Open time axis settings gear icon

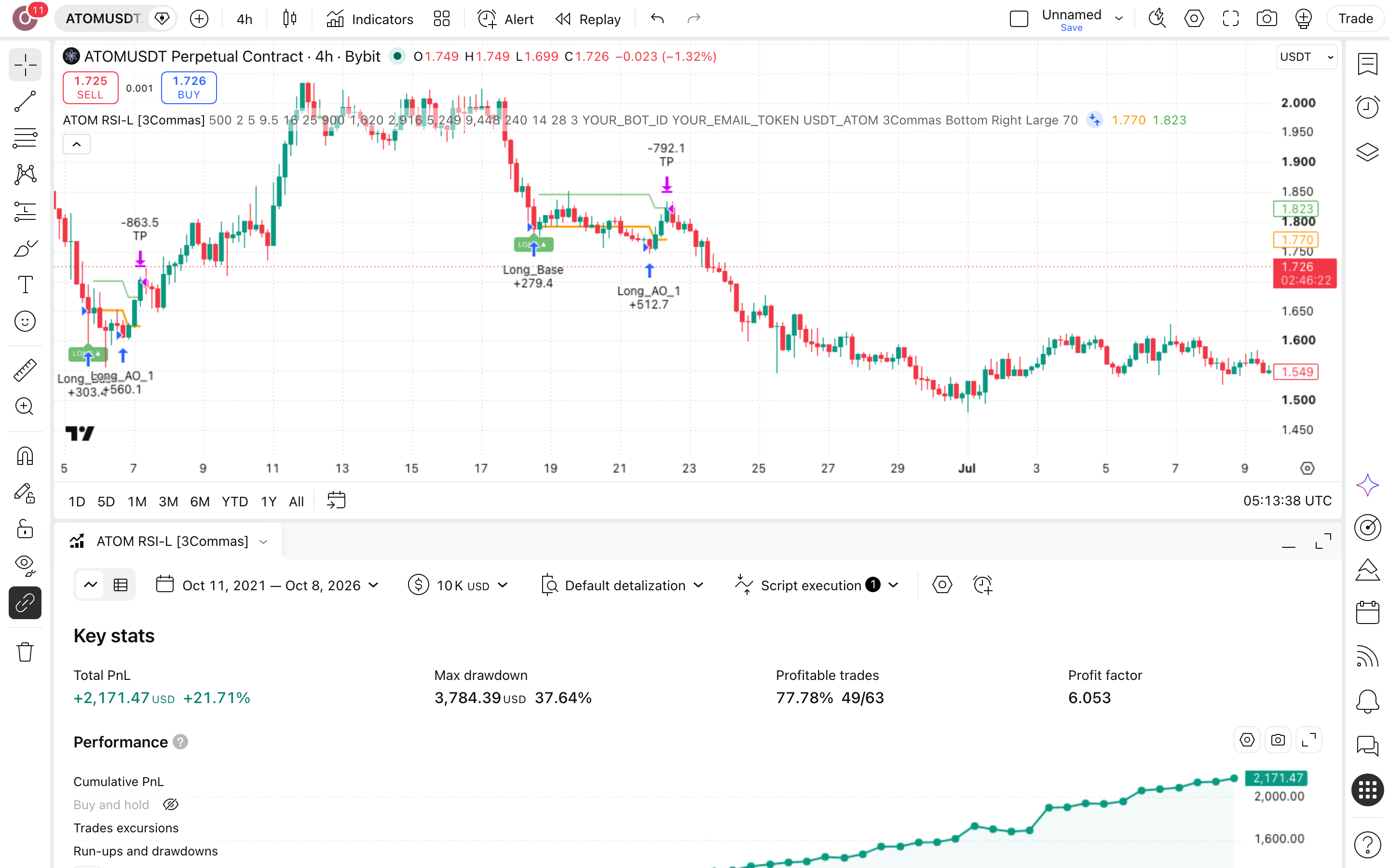[1307, 468]
